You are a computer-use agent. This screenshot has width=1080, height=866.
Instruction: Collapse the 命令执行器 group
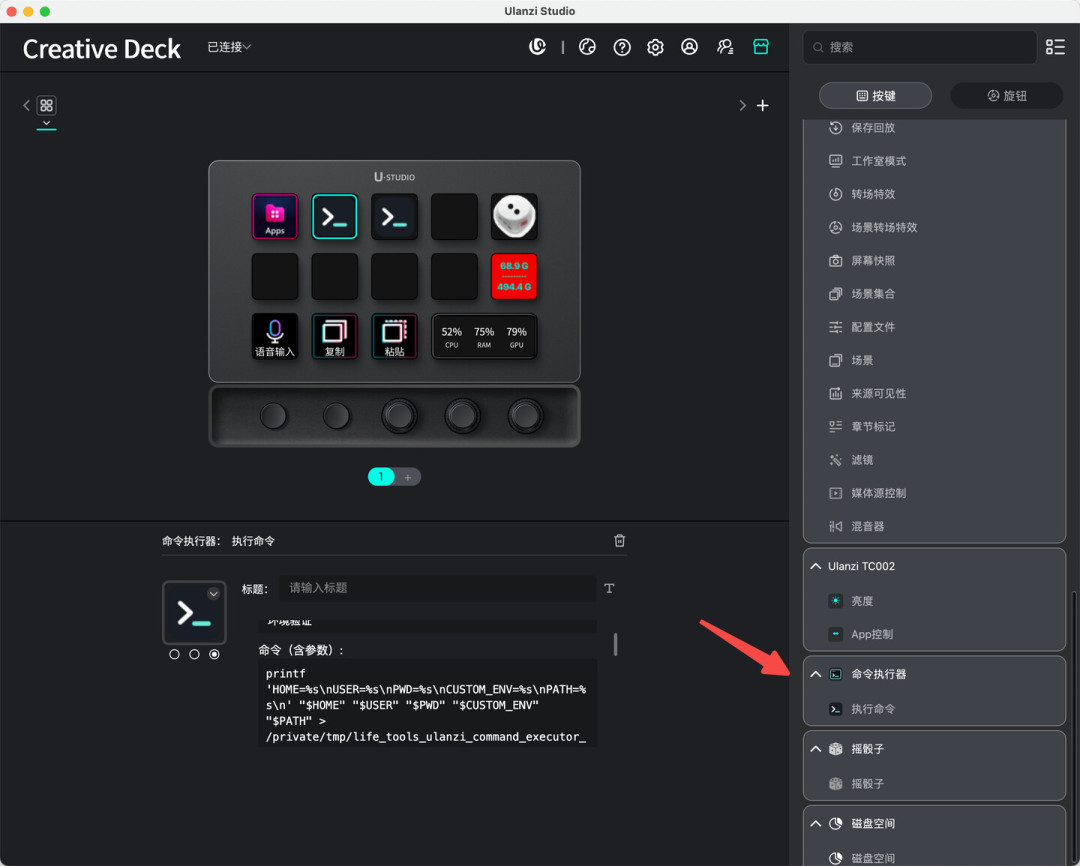pos(816,674)
